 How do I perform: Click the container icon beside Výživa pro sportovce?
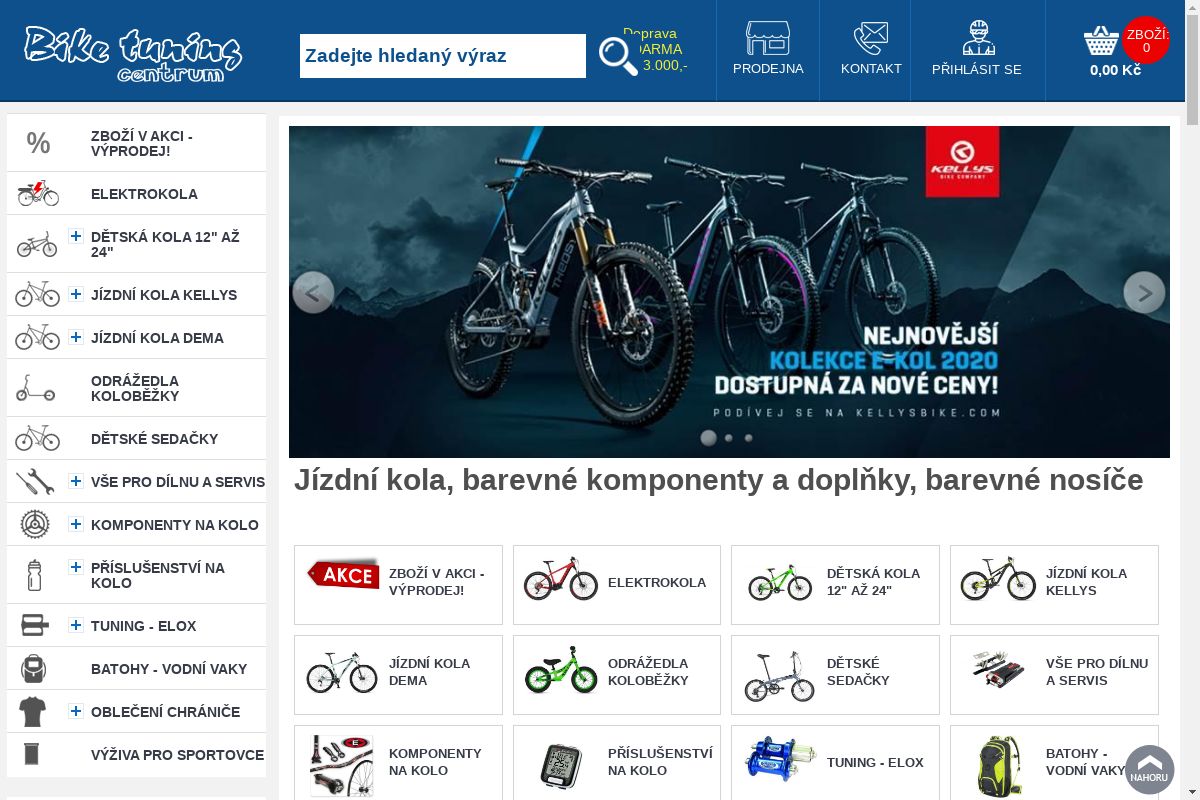coord(32,754)
